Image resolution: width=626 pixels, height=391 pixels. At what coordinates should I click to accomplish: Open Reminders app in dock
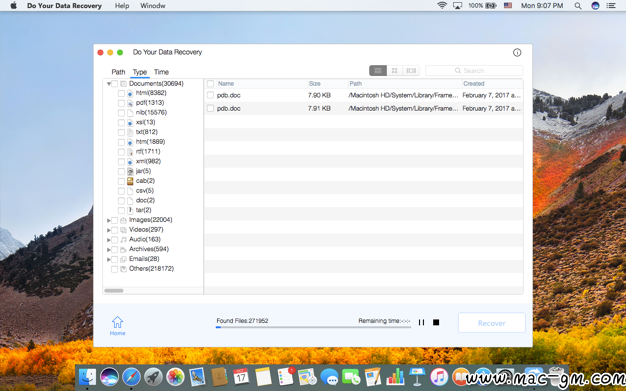[x=285, y=377]
